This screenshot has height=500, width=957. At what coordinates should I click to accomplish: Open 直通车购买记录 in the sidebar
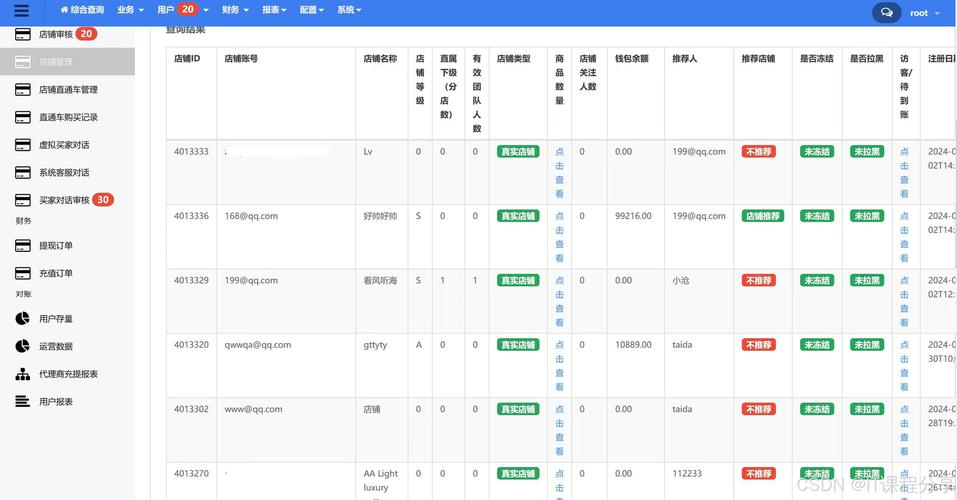click(x=68, y=117)
